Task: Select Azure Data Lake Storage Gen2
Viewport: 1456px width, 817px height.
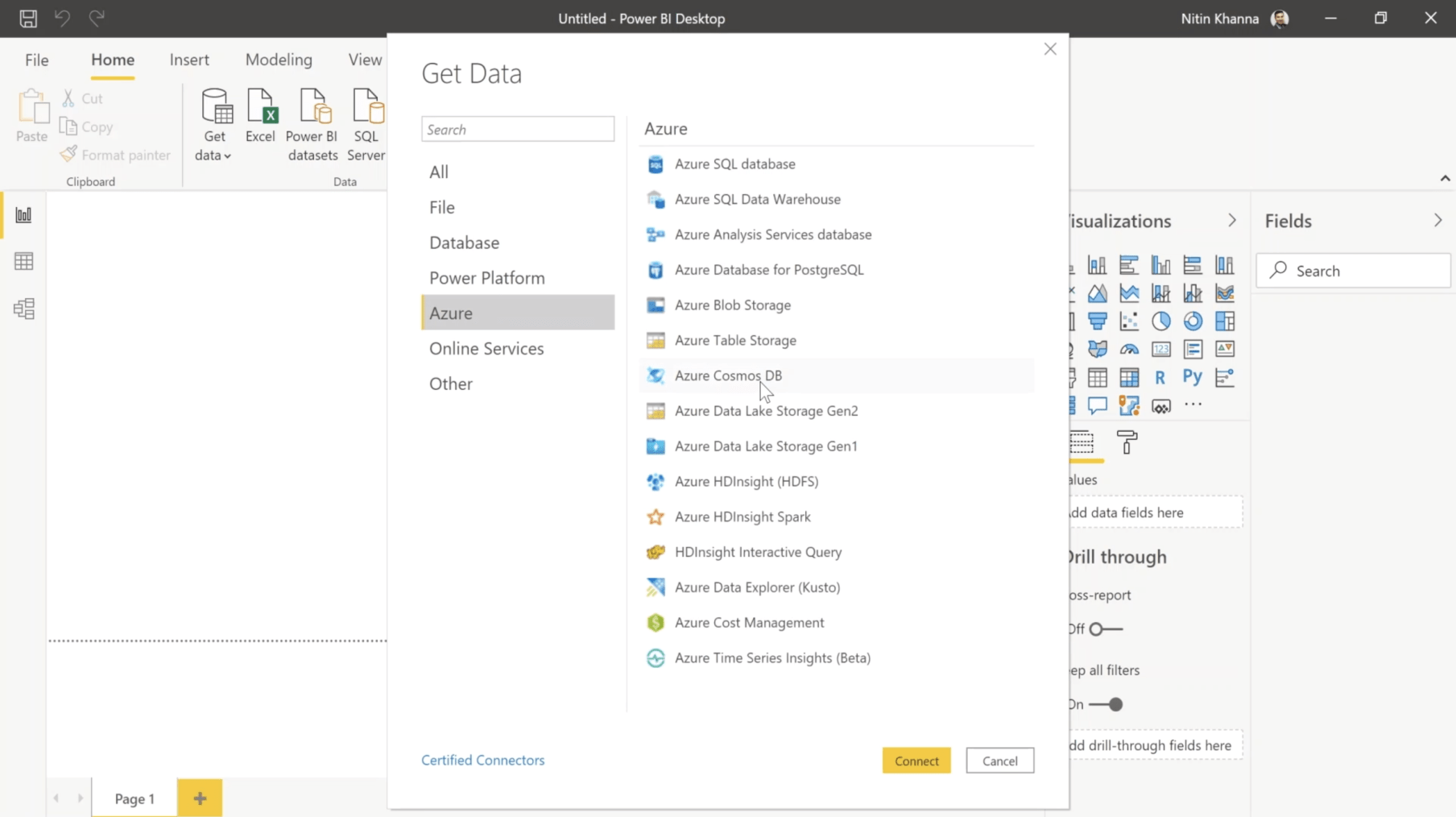Action: click(837, 411)
